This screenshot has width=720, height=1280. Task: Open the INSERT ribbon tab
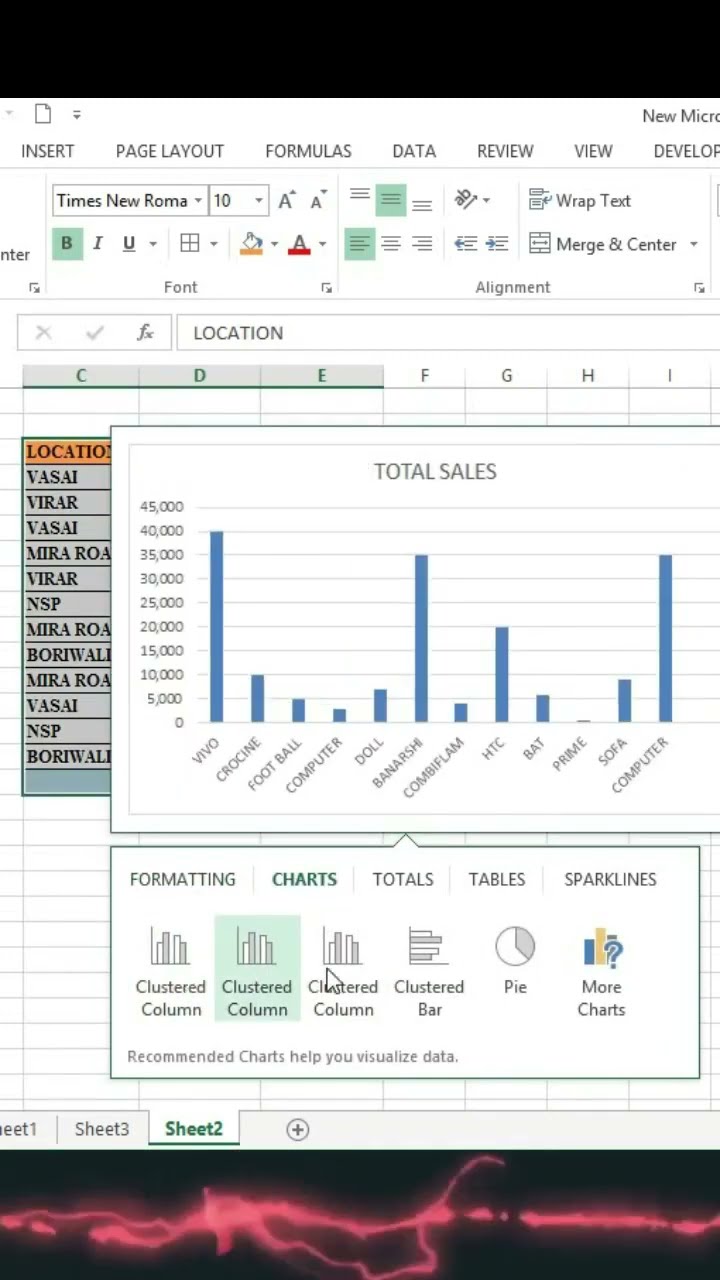(x=48, y=151)
